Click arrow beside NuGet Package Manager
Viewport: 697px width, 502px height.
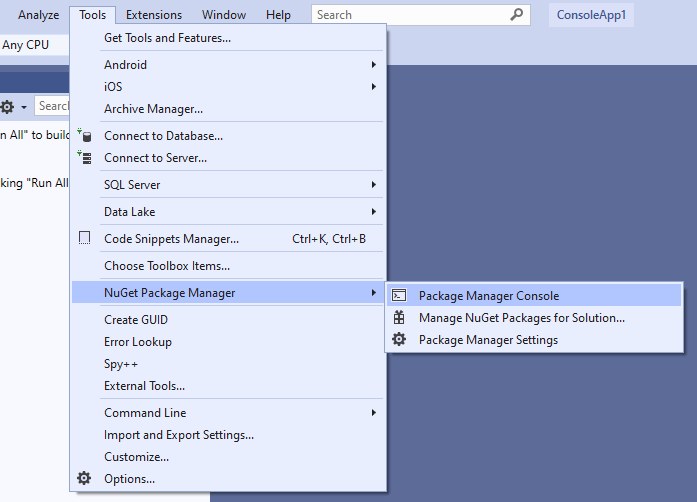[374, 293]
